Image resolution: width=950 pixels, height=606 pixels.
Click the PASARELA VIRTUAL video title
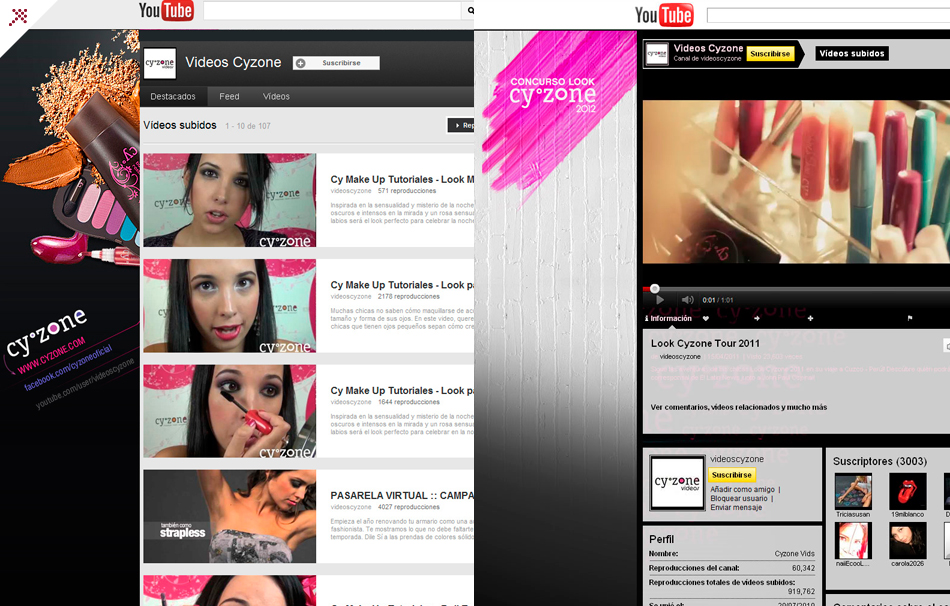(x=402, y=496)
